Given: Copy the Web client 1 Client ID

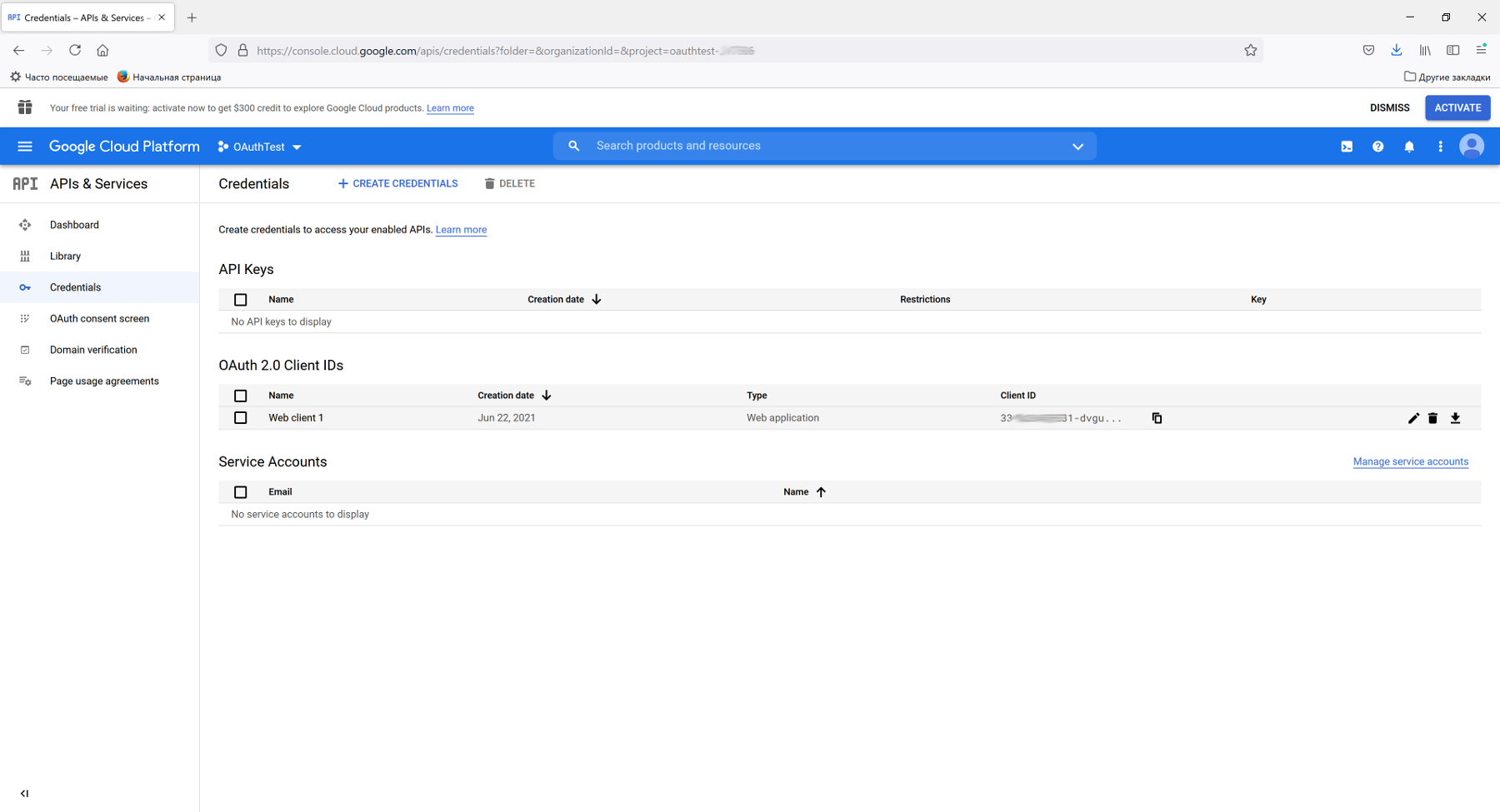Looking at the screenshot, I should (x=1157, y=418).
